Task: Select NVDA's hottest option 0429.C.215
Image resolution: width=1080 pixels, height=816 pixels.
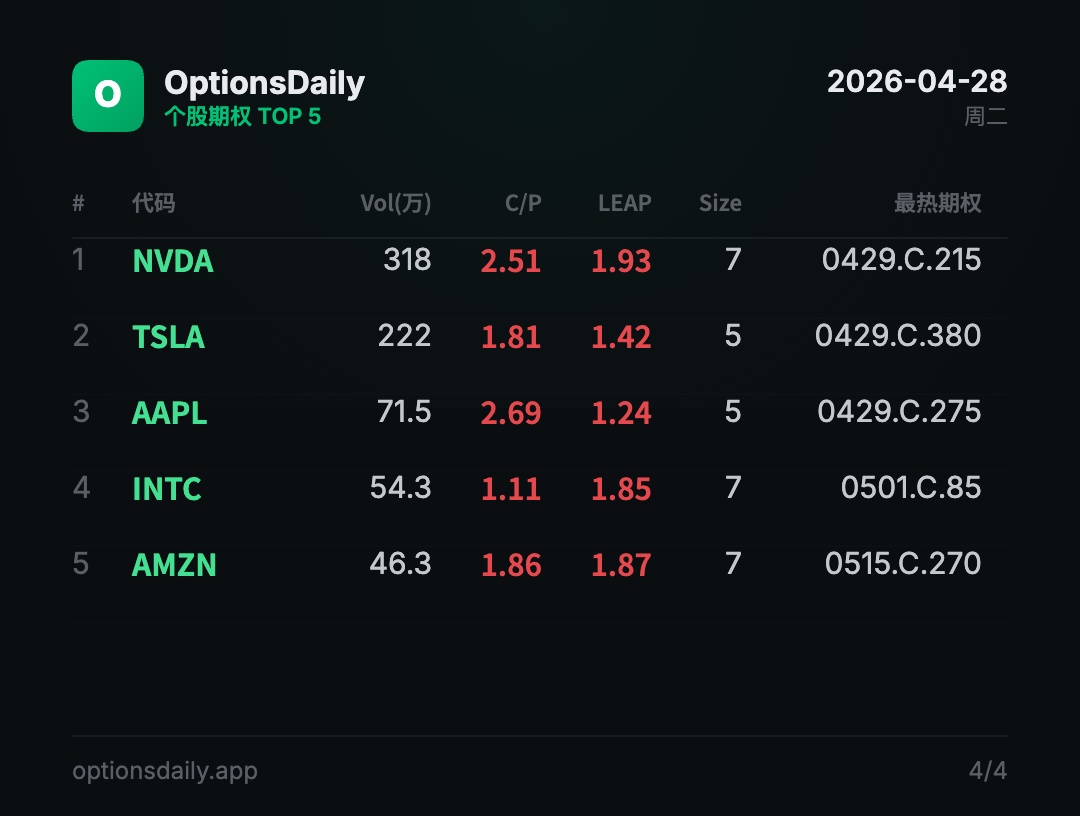Action: [901, 260]
